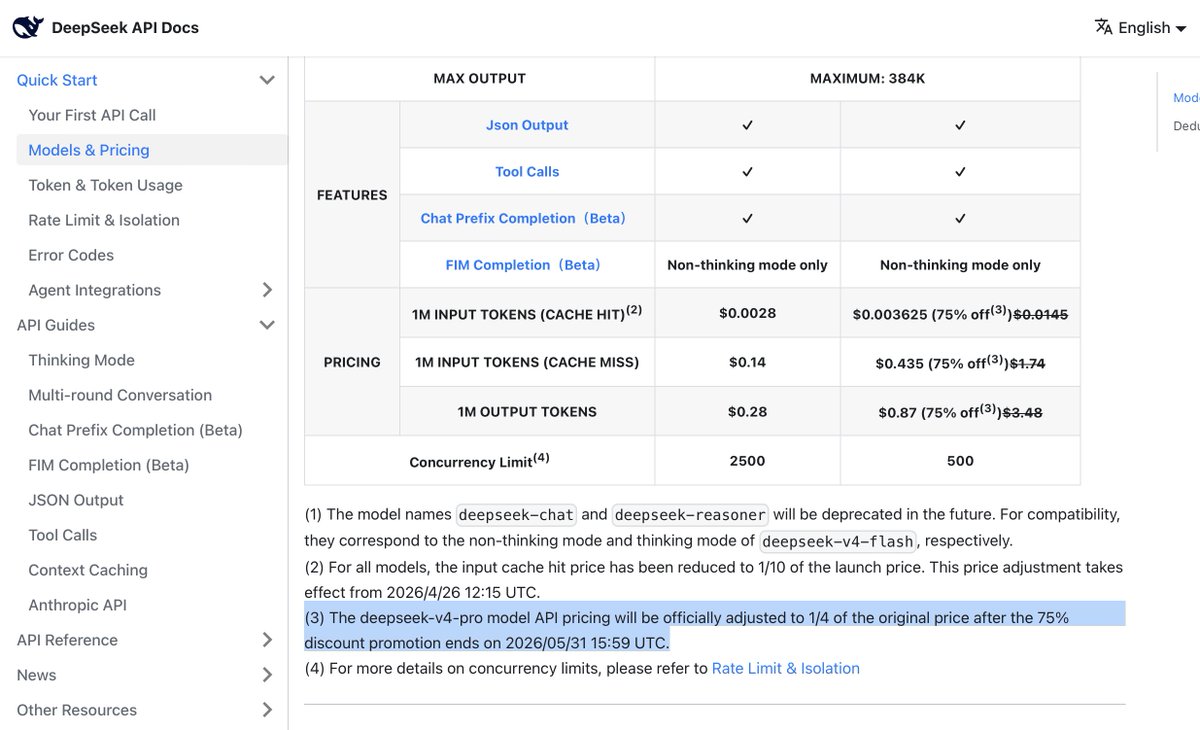Follow the Rate Limit & Isolation footnote link
Image resolution: width=1200 pixels, height=730 pixels.
[786, 668]
